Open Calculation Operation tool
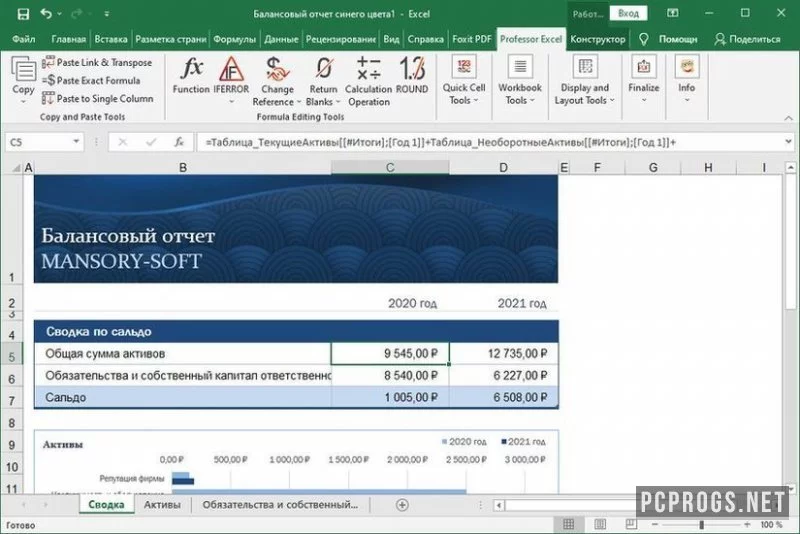Screen dimensions: 800x534 click(368, 82)
